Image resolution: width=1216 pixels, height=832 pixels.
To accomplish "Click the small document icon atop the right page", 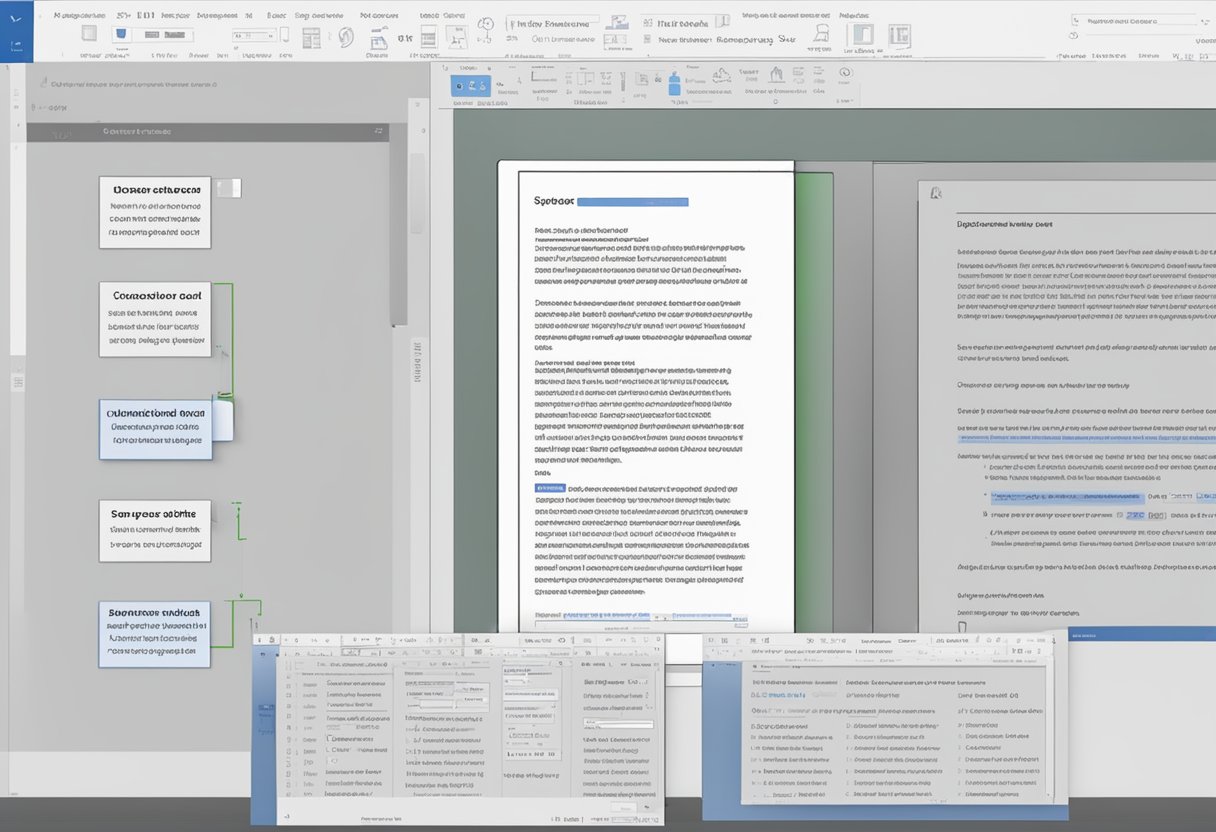I will [936, 195].
